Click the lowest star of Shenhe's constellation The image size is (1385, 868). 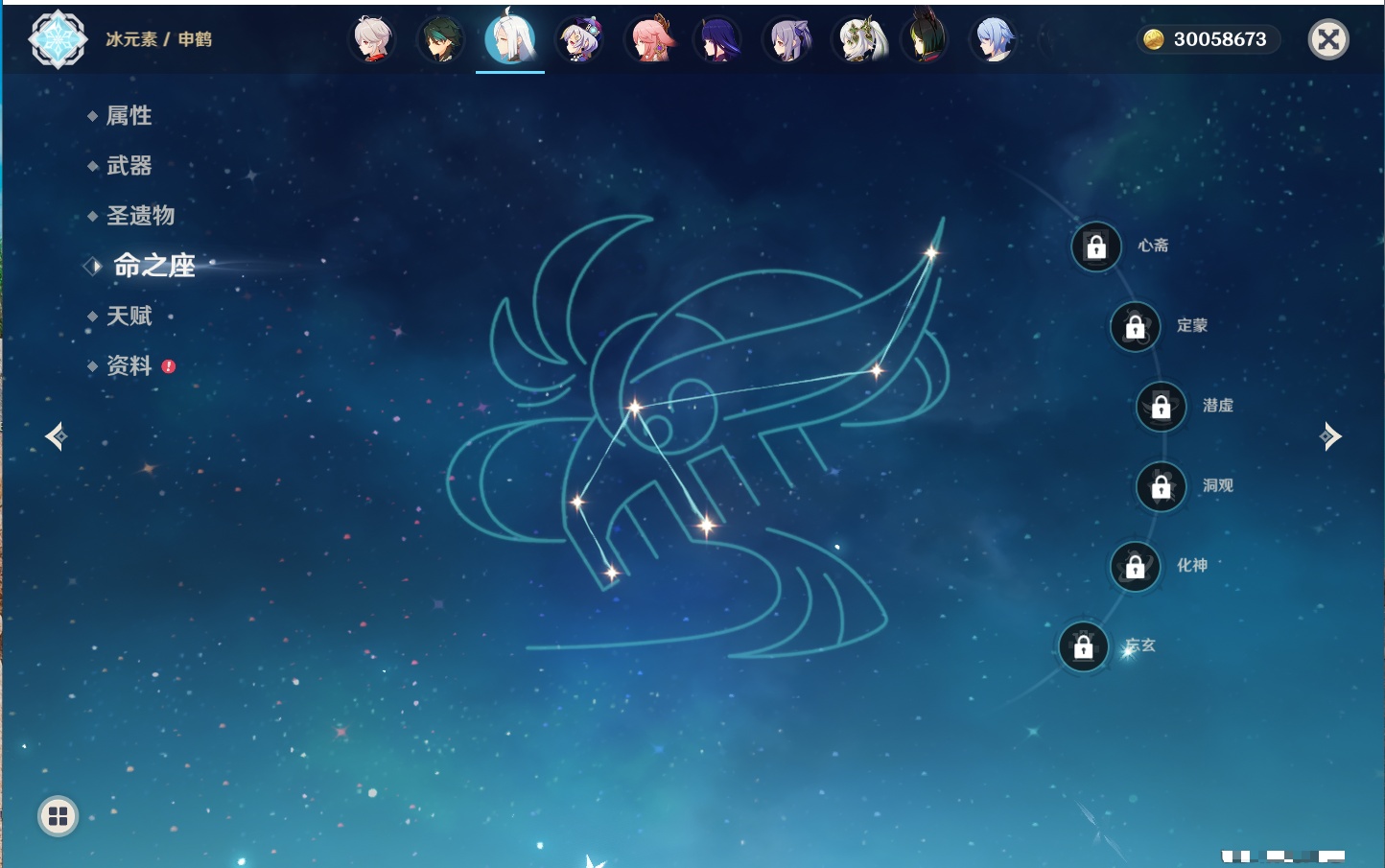[611, 574]
